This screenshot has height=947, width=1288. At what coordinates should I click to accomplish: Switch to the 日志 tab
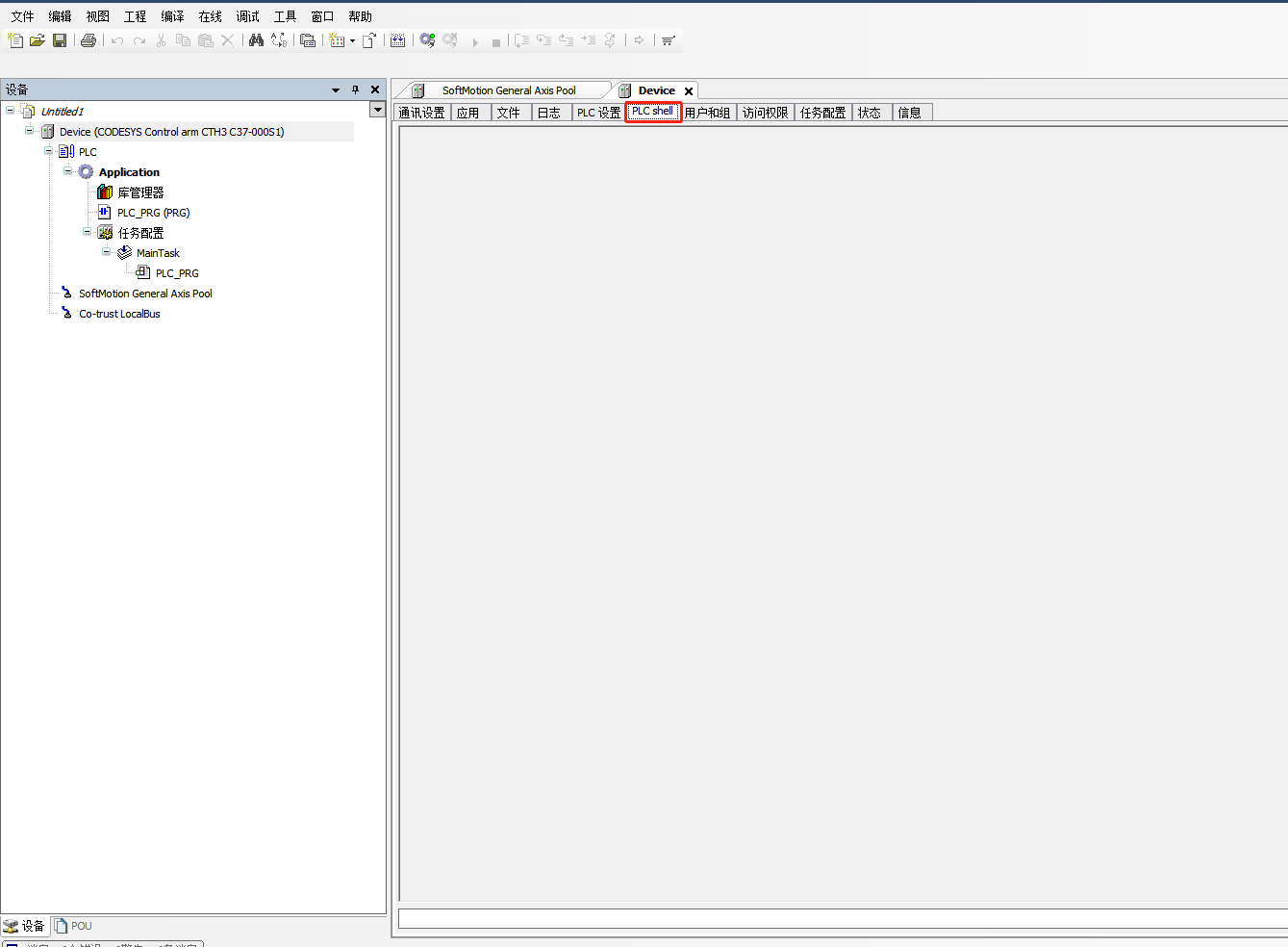tap(549, 113)
